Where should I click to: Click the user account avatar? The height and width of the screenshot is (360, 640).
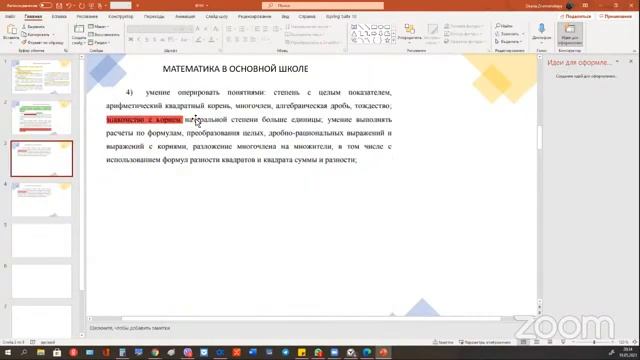point(570,6)
